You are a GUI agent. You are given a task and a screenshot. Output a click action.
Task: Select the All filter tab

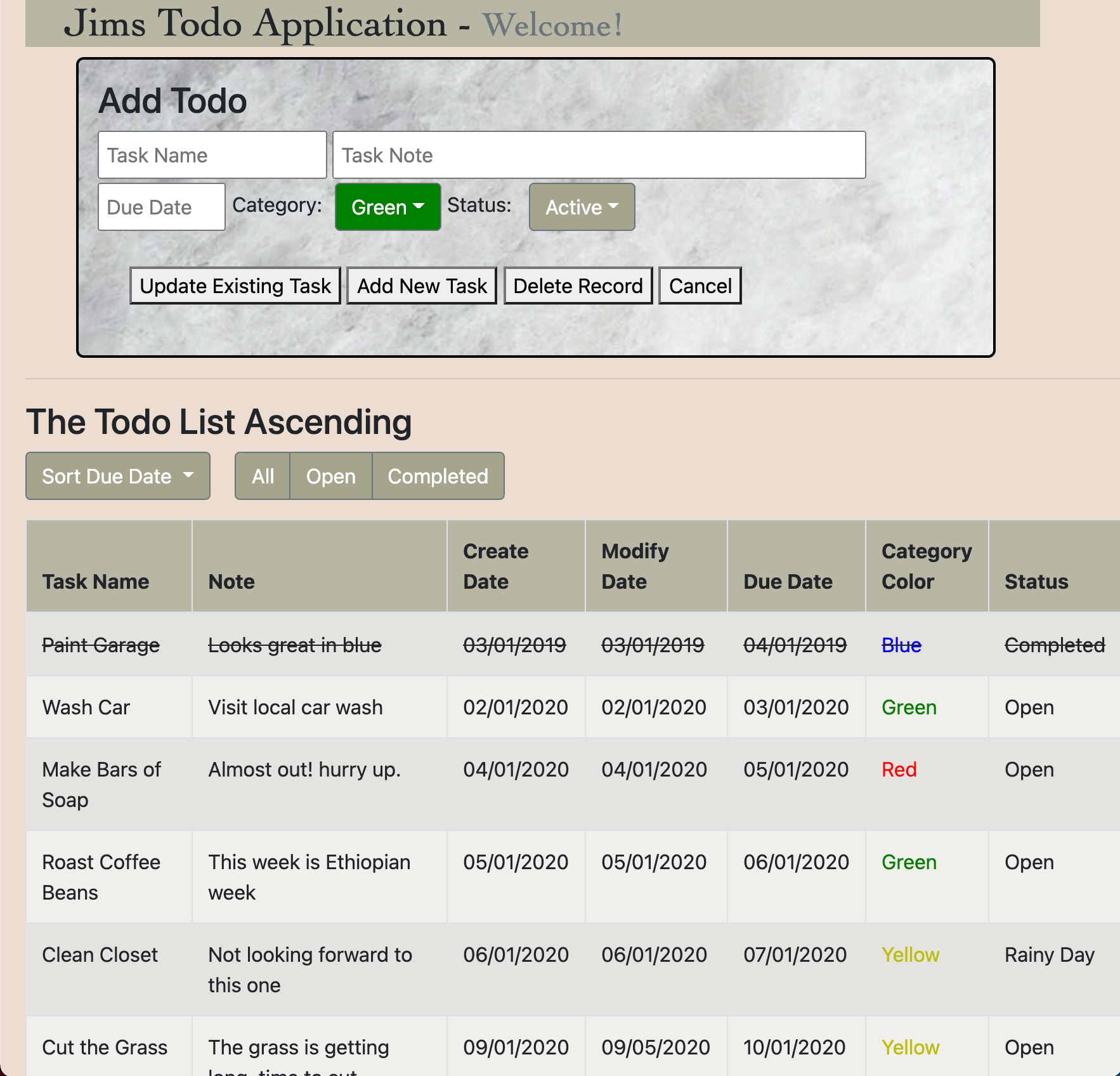tap(262, 476)
